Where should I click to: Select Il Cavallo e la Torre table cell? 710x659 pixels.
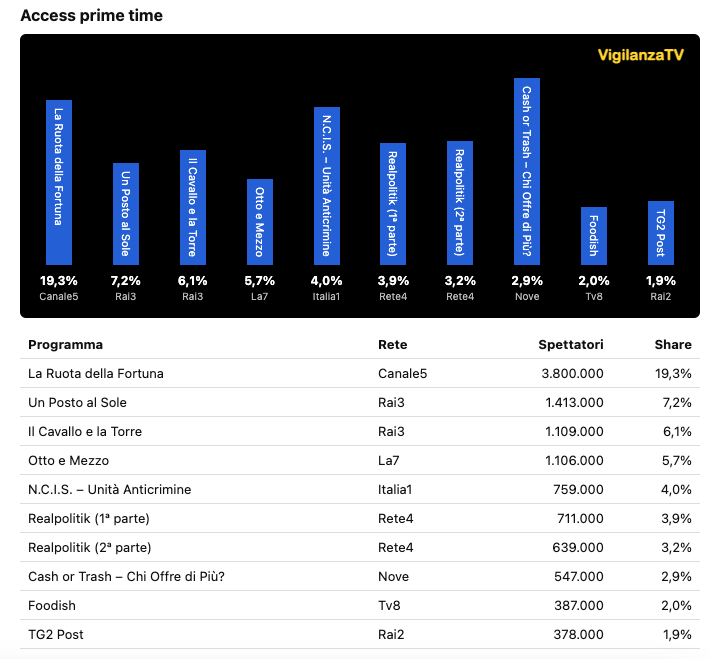coord(85,432)
